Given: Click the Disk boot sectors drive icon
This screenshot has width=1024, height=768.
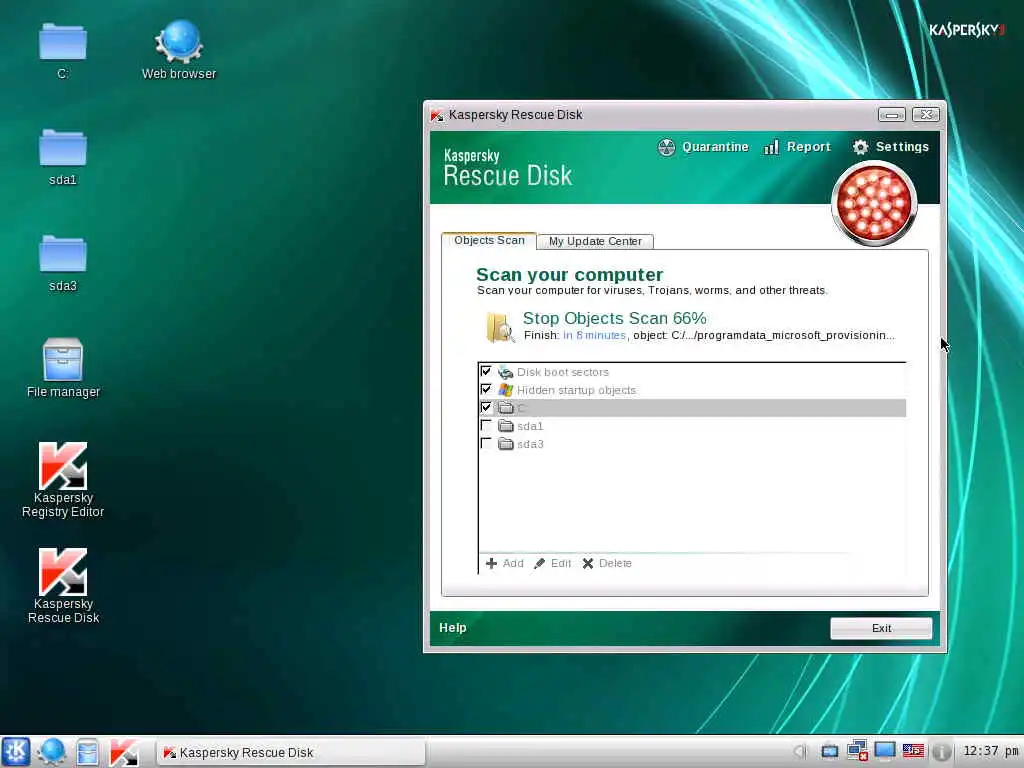Looking at the screenshot, I should [505, 372].
